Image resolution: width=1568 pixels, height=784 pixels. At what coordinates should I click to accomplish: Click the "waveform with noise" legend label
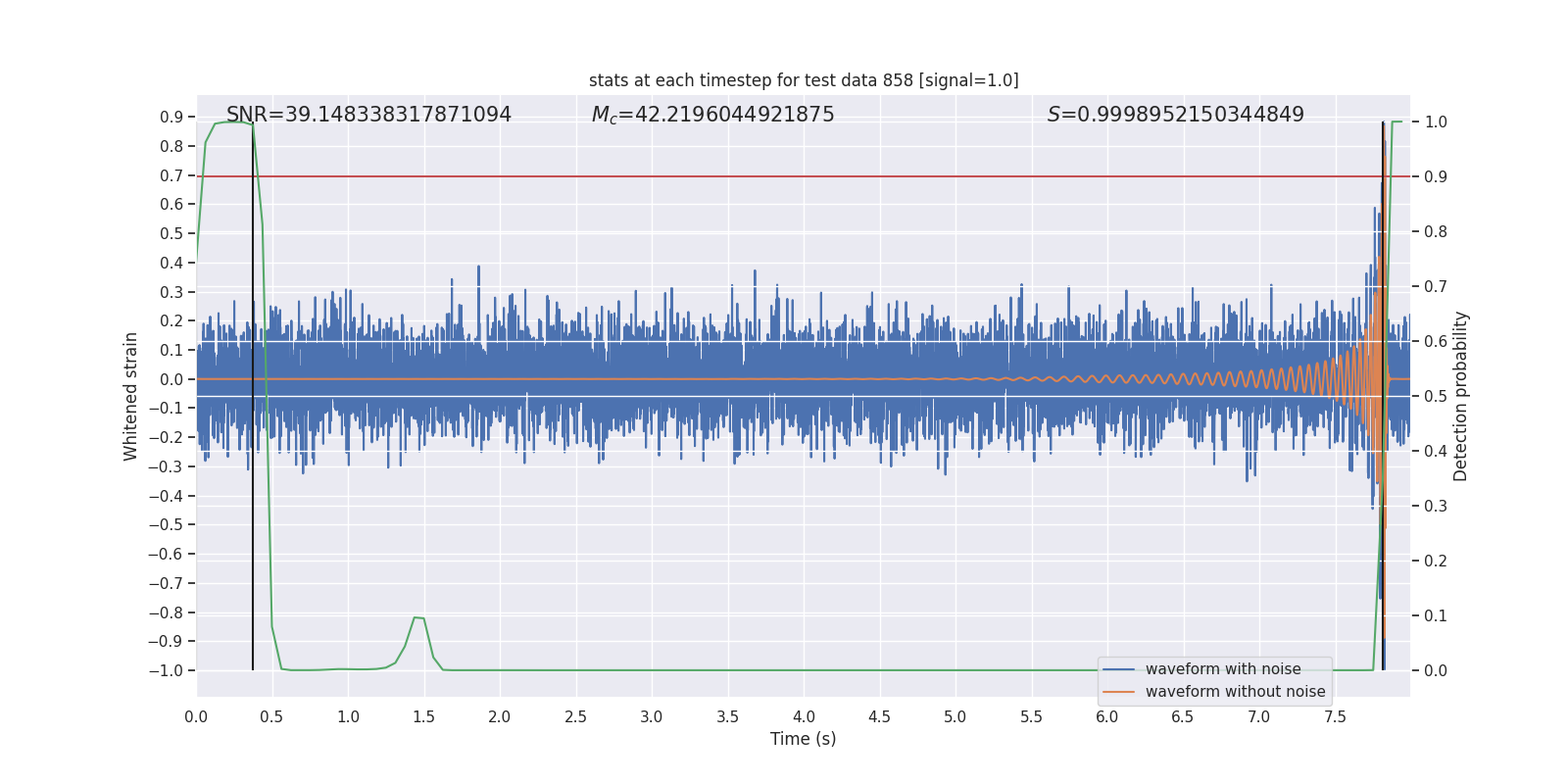coord(1223,669)
